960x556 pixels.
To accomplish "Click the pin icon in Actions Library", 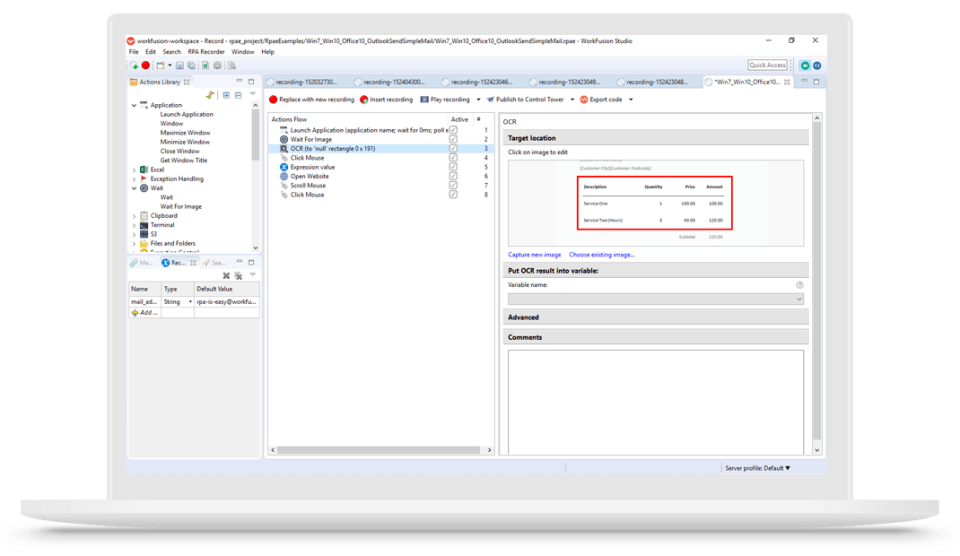I will pos(210,95).
